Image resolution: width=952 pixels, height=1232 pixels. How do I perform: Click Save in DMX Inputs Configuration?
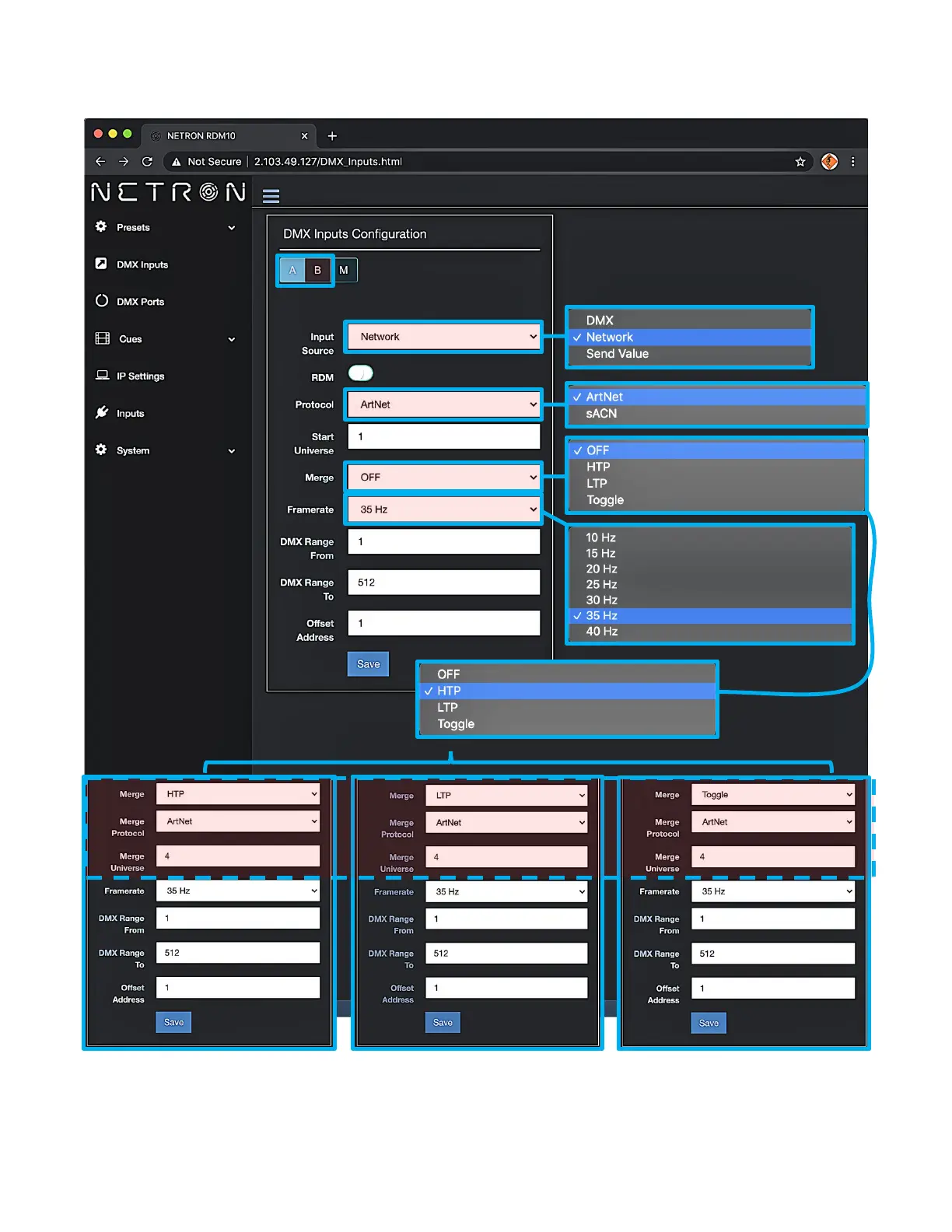point(368,664)
